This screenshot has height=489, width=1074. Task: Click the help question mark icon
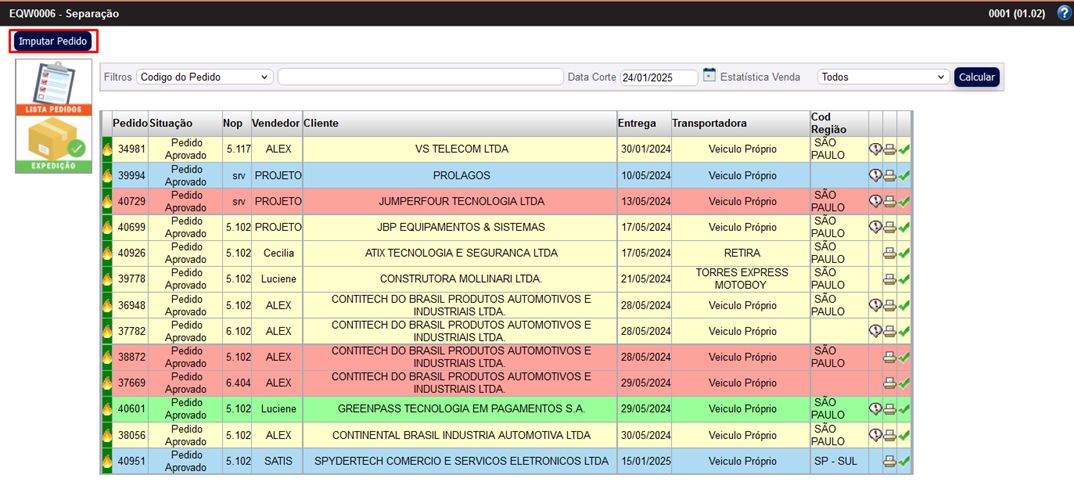1063,13
